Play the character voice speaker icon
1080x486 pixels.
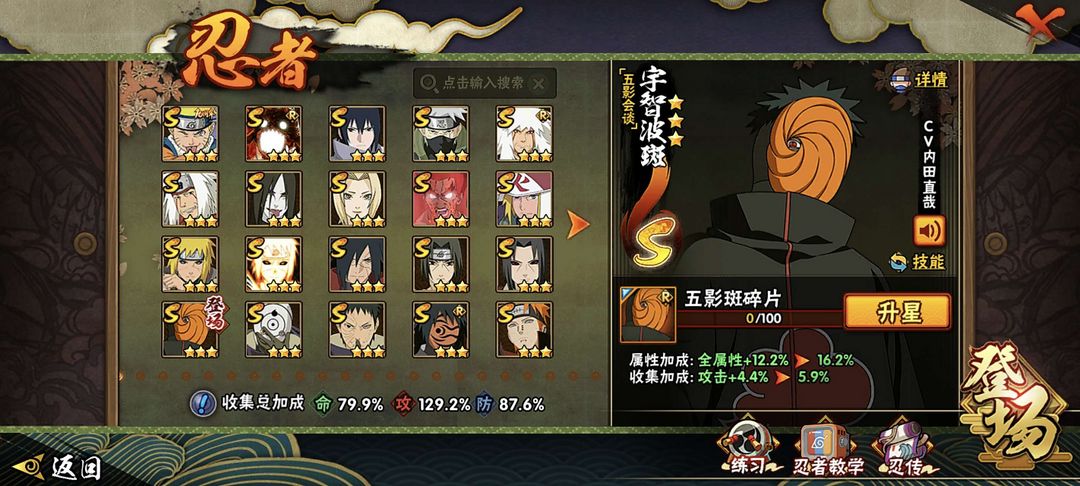(x=929, y=231)
